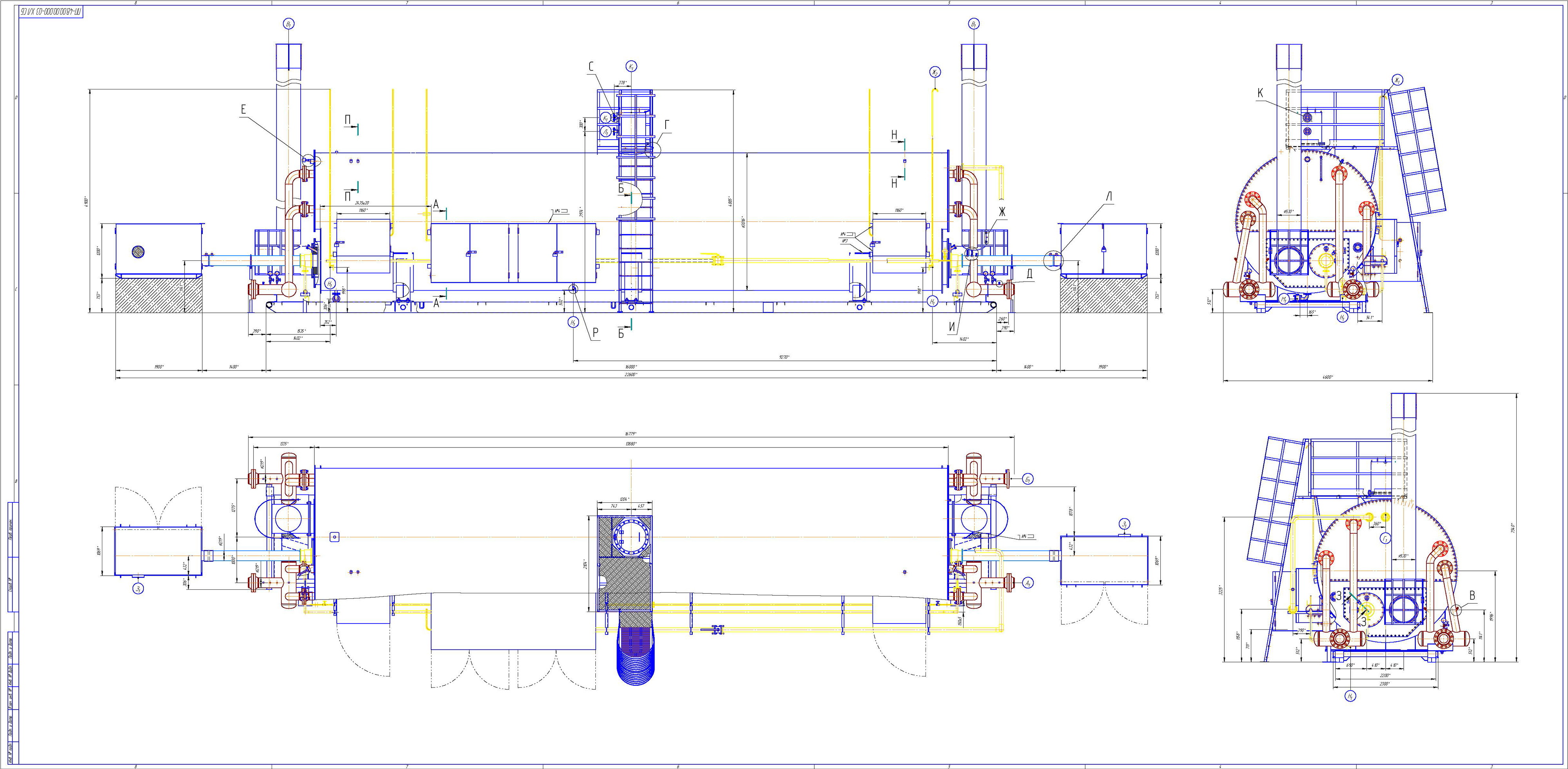The width and height of the screenshot is (1568, 769).
Task: Click the dimension 378* atop the ladder platform
Action: 622,83
